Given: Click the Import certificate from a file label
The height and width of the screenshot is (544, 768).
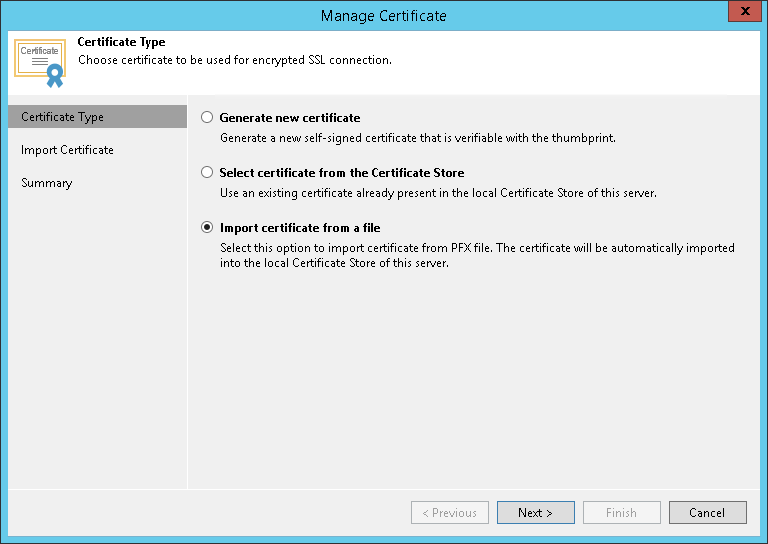Looking at the screenshot, I should [300, 227].
